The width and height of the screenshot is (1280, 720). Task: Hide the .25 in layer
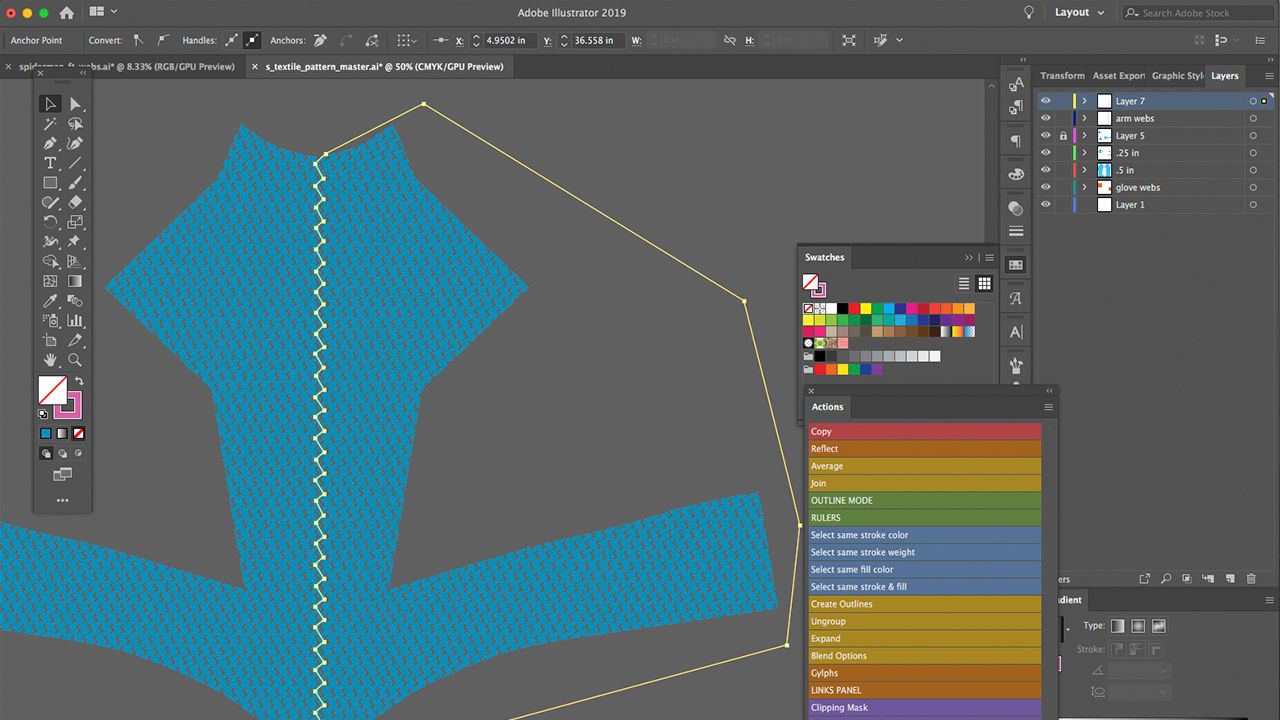1046,153
